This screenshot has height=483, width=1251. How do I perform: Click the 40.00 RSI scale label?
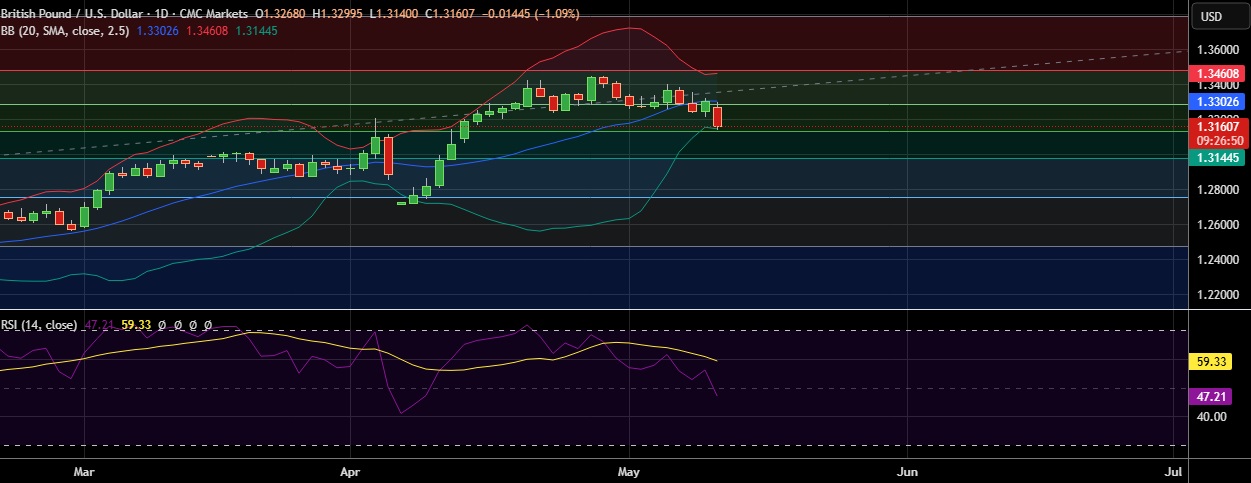[1214, 416]
